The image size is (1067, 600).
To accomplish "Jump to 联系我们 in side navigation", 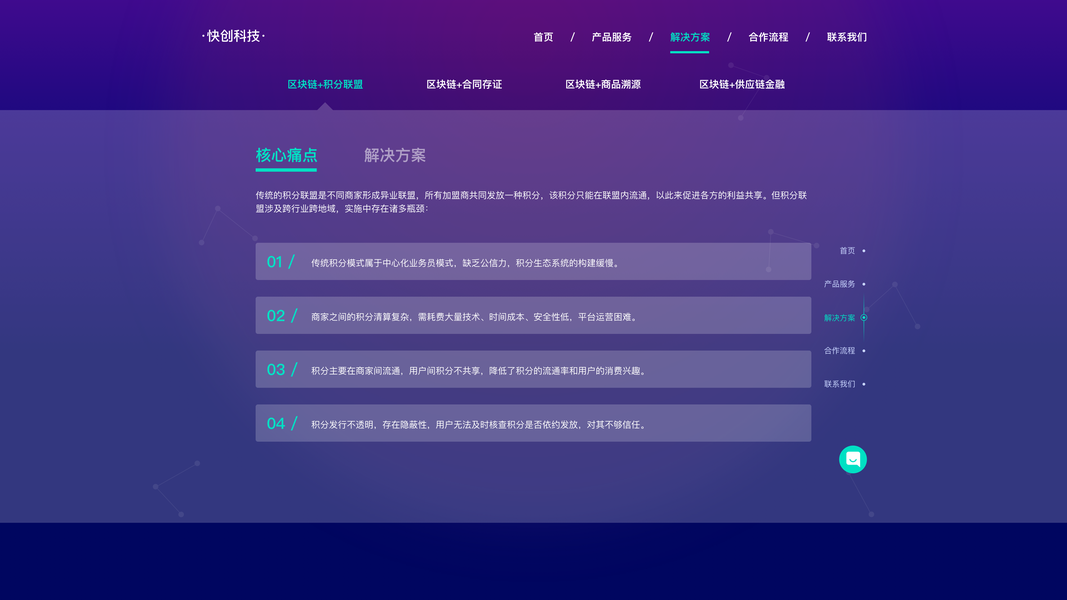I will click(840, 384).
